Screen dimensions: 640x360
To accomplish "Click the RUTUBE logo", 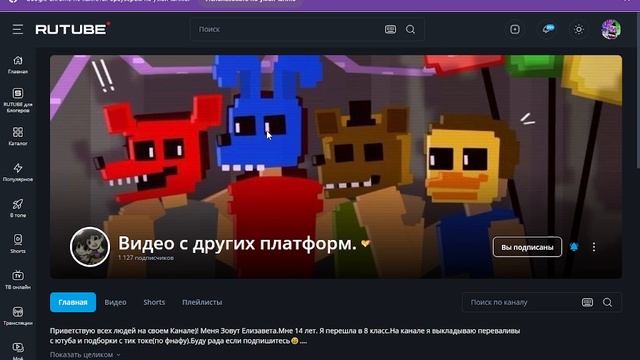I will click(x=73, y=29).
